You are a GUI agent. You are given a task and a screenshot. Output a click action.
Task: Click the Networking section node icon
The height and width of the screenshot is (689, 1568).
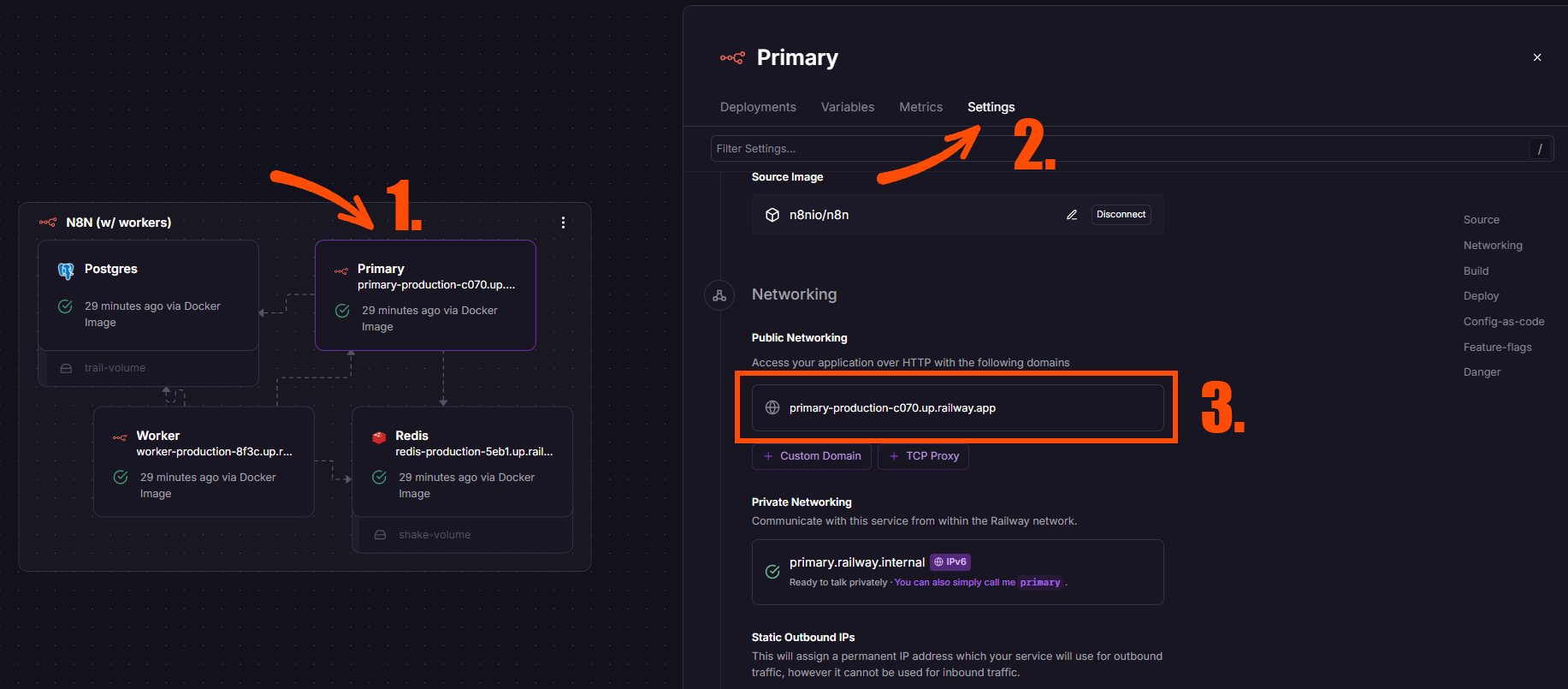(719, 295)
